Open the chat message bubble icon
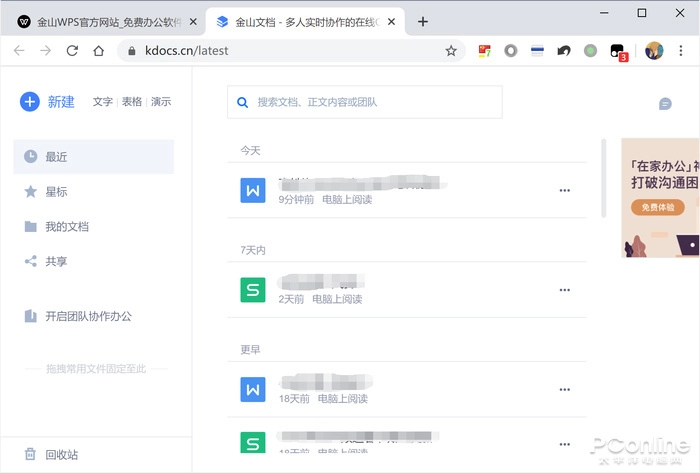 pyautogui.click(x=665, y=104)
